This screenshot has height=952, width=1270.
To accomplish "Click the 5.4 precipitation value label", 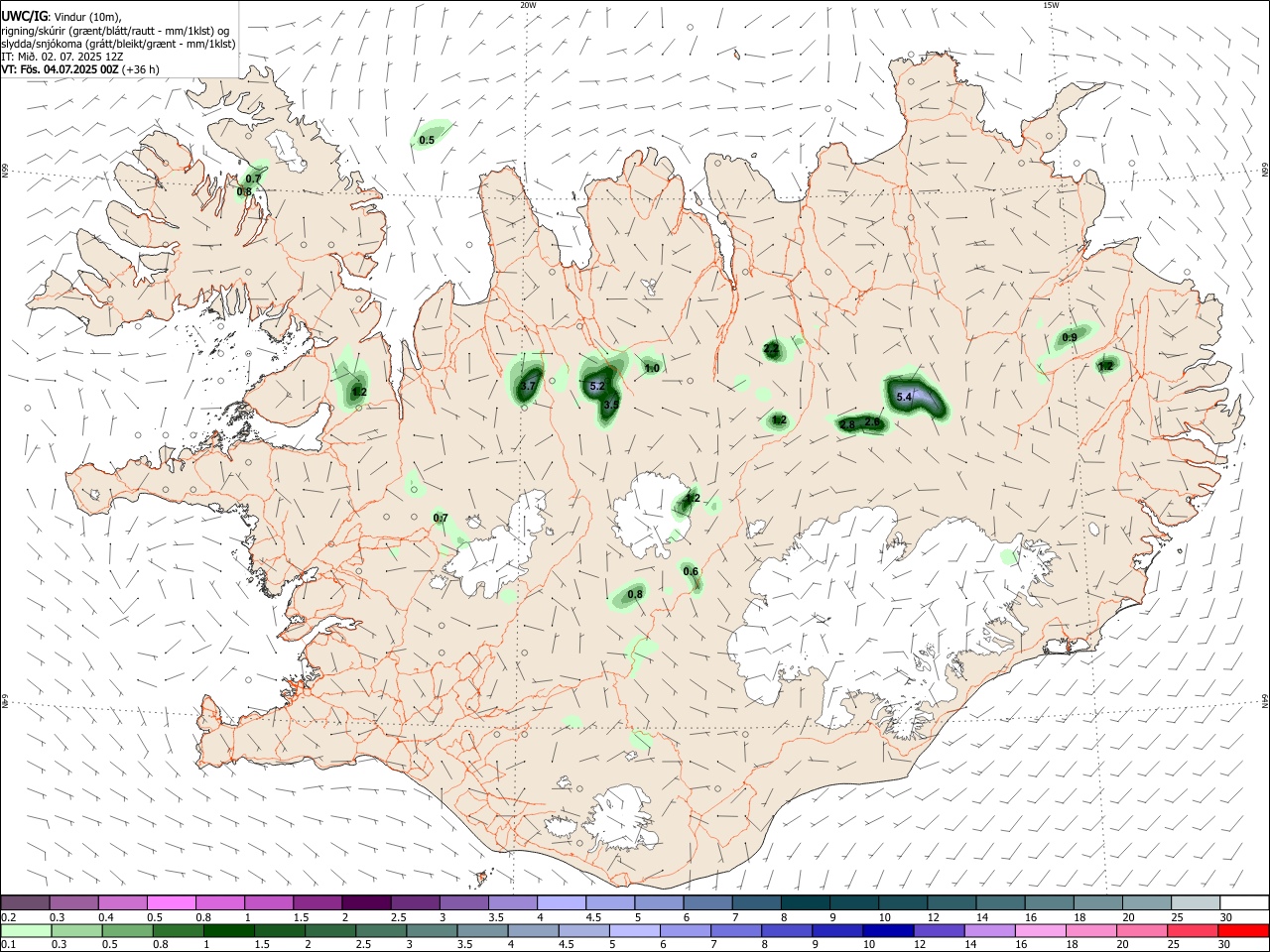I will pyautogui.click(x=903, y=397).
